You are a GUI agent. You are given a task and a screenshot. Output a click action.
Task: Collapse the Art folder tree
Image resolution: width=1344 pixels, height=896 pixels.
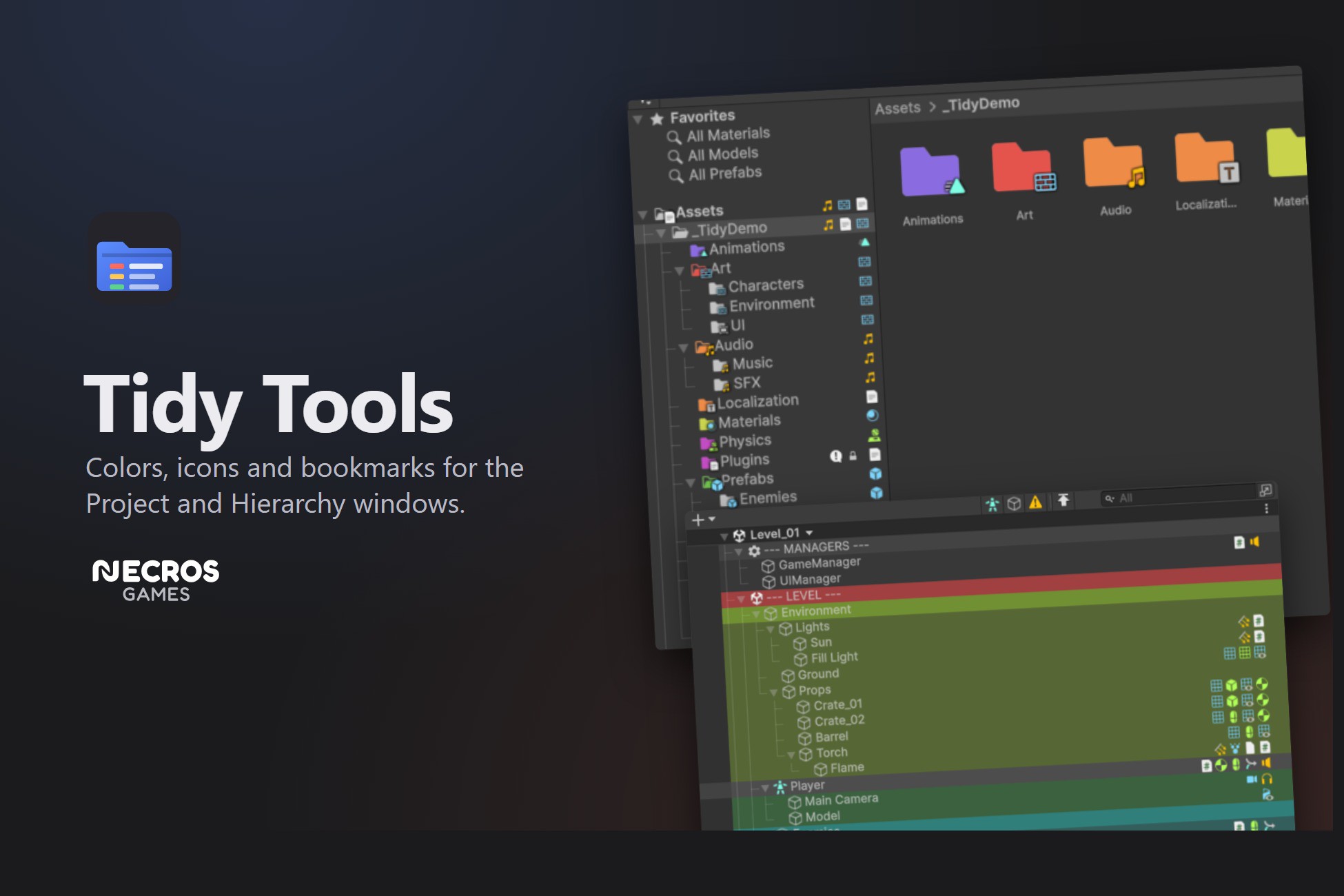coord(680,271)
